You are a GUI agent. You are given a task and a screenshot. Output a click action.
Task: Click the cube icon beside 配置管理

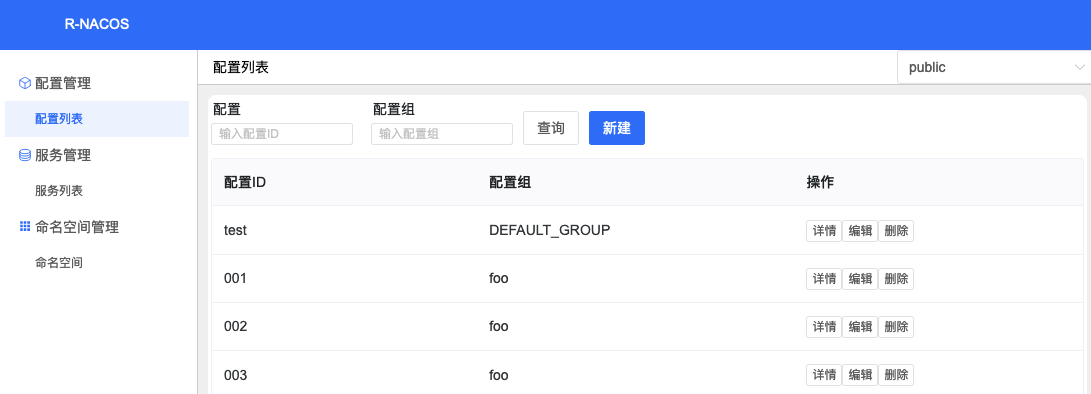coord(24,84)
